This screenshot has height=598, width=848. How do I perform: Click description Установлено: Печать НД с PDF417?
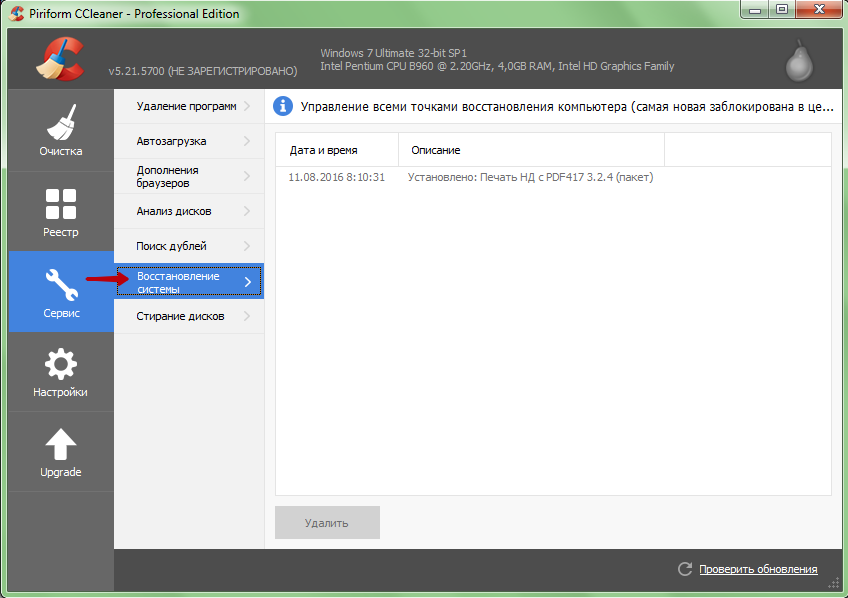(531, 177)
